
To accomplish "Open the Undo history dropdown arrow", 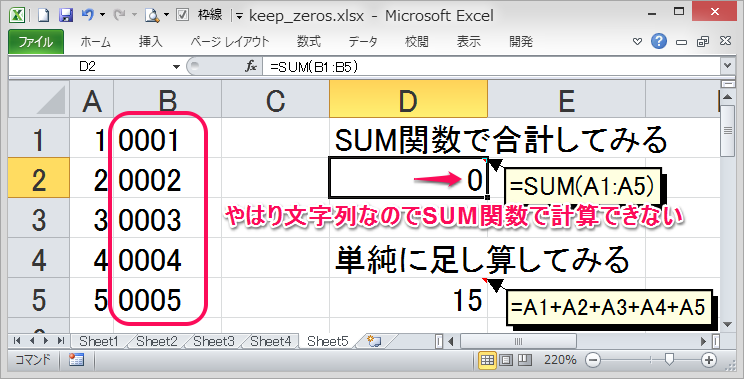I will [x=102, y=15].
